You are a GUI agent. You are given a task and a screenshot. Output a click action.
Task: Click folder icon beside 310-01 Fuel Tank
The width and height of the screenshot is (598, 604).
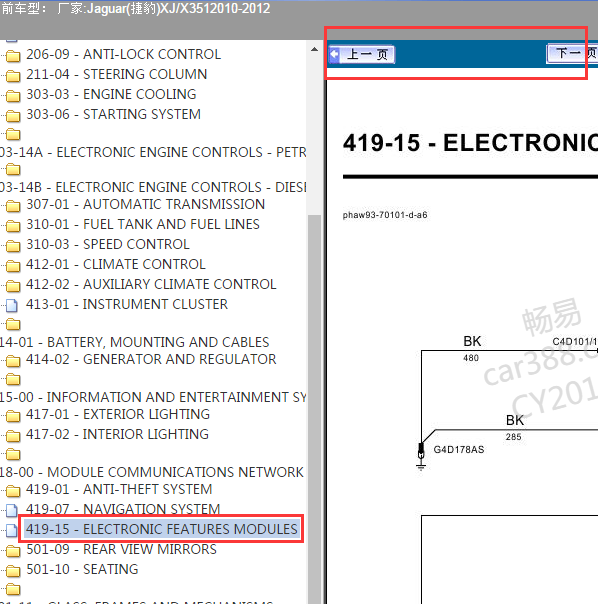coord(13,226)
